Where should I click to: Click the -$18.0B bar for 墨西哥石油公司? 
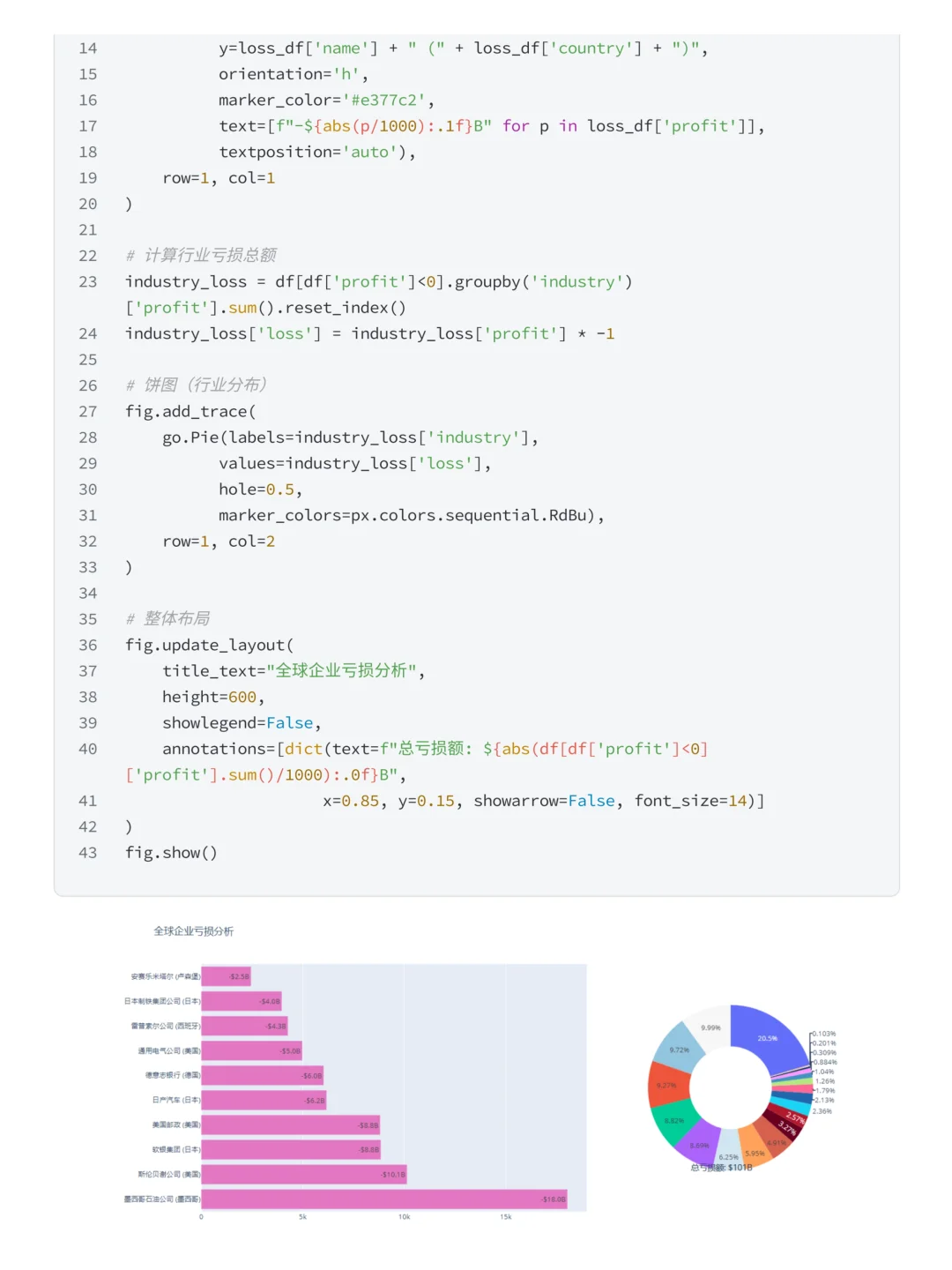(384, 1199)
